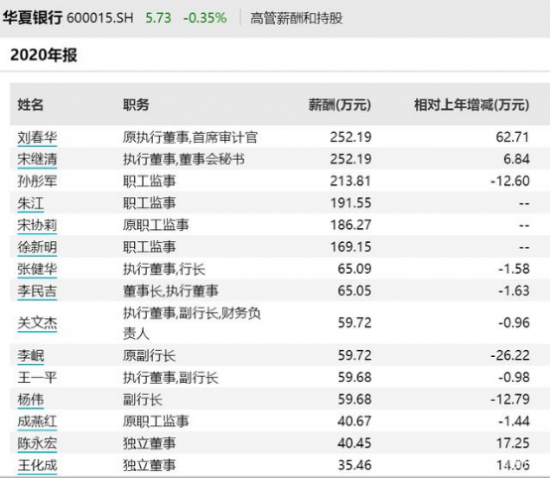Screen dimensions: 550x478
Task: Select change value 17.25
Action: tap(512, 443)
